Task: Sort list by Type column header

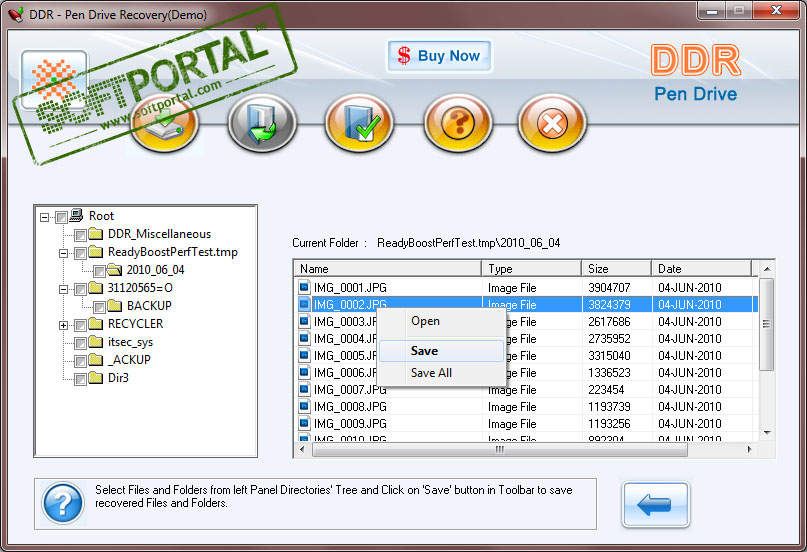Action: coord(531,269)
